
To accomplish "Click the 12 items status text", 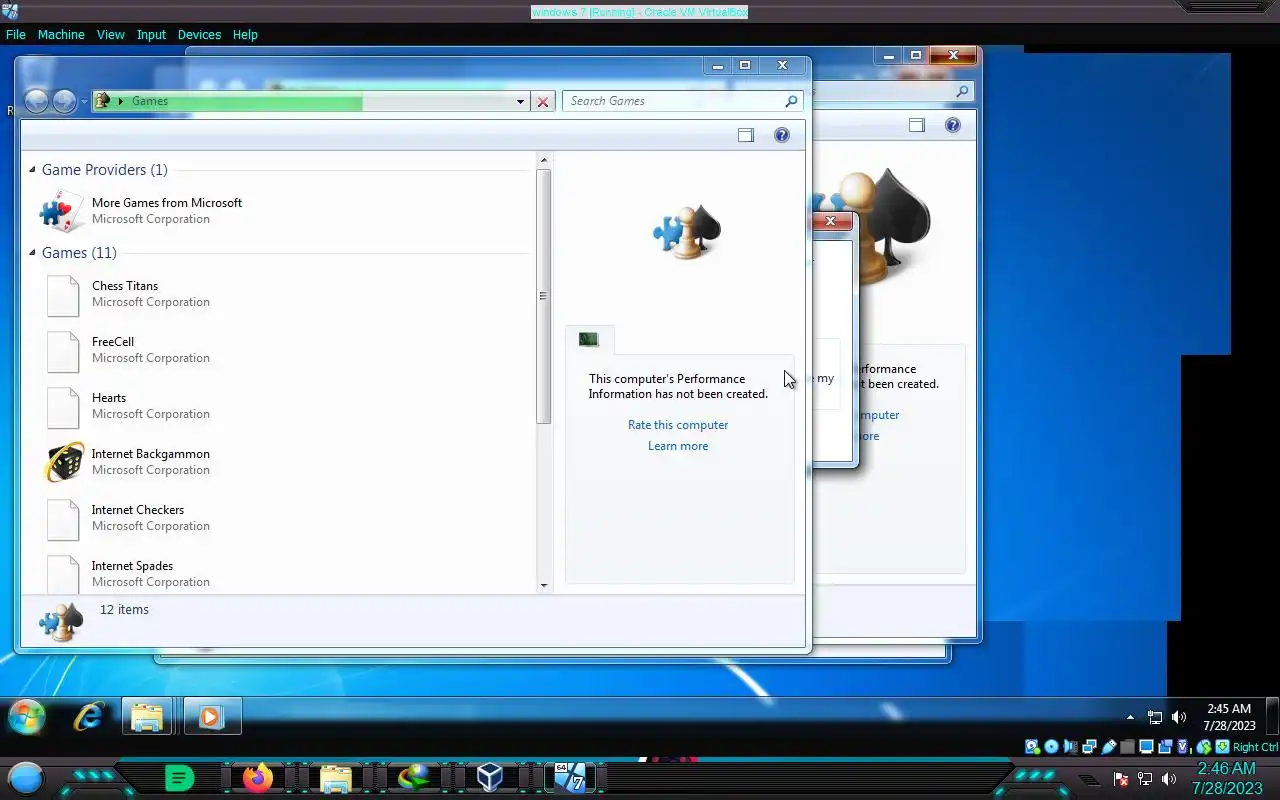I will (124, 610).
